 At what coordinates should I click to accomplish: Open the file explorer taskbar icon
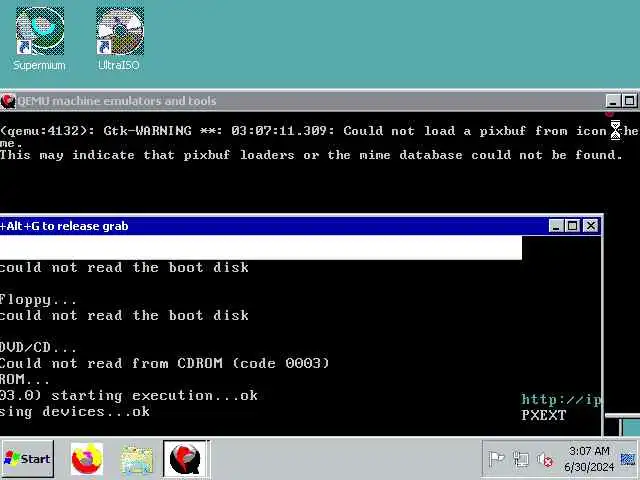137,459
